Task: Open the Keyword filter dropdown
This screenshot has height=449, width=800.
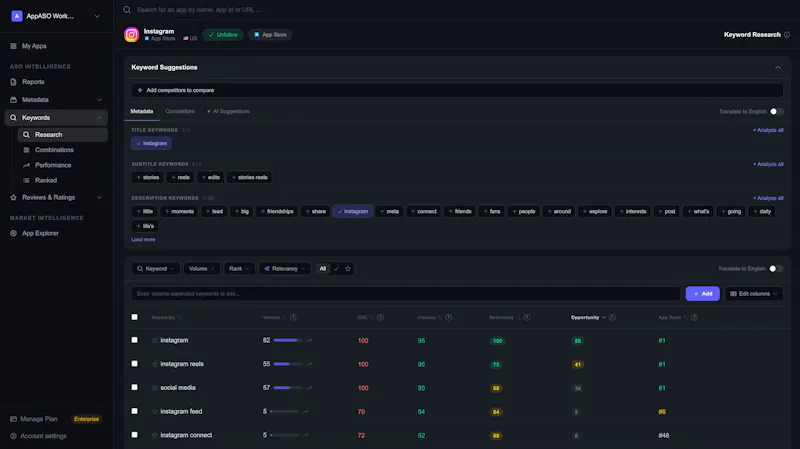Action: (156, 269)
